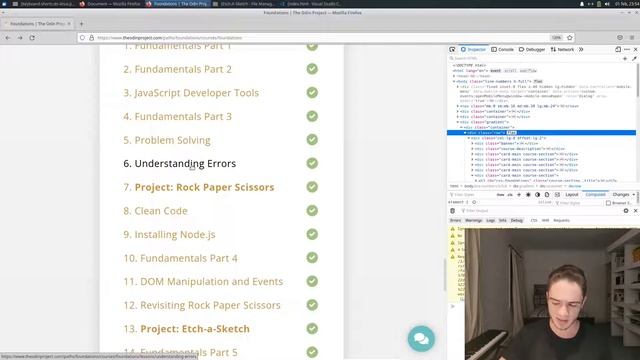Open the Changes tab
The height and width of the screenshot is (360, 640).
click(x=621, y=195)
